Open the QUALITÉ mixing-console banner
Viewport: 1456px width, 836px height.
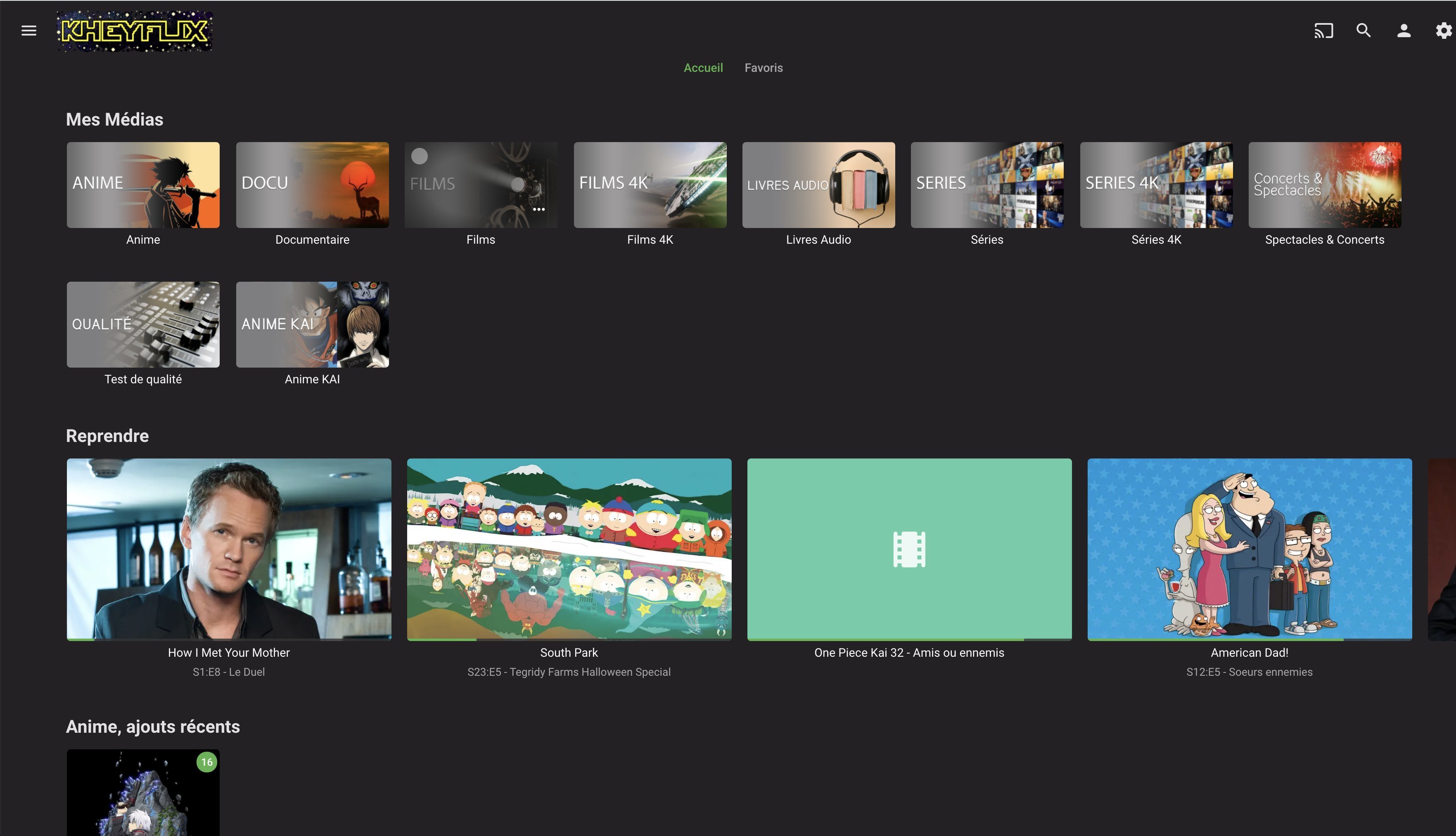tap(143, 324)
